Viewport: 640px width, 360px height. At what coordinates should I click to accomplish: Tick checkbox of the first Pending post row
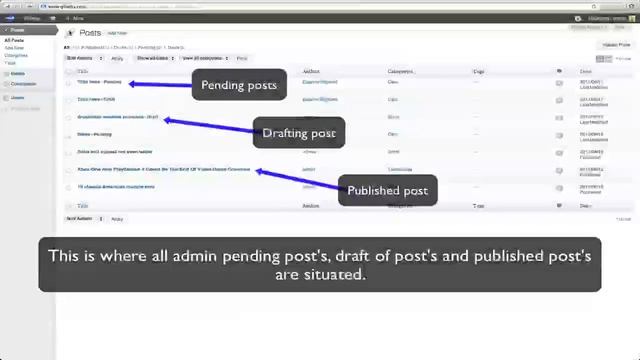pos(69,83)
